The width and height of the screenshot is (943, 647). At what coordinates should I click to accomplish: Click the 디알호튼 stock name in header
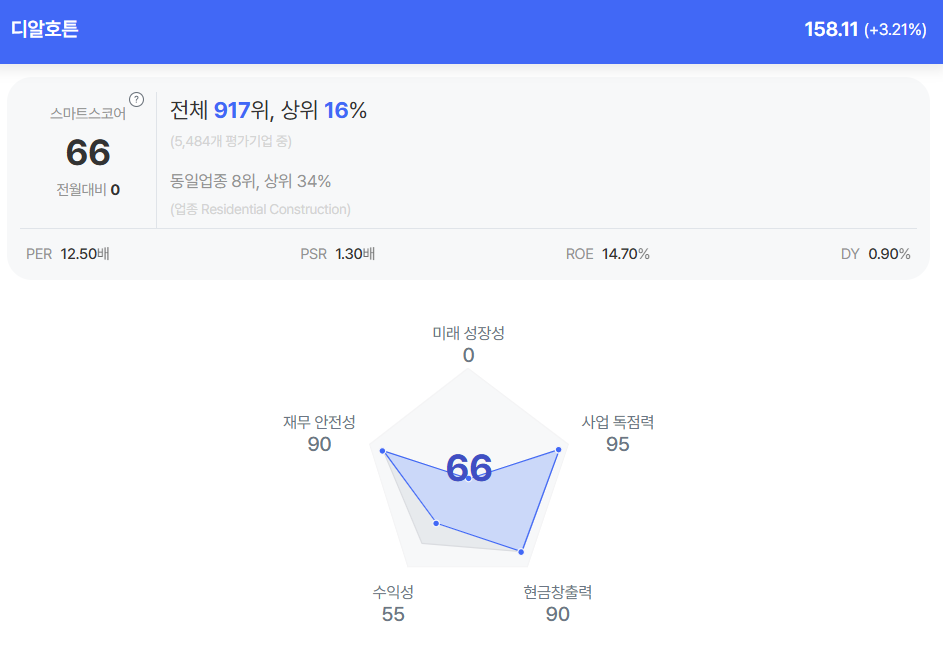(x=45, y=29)
